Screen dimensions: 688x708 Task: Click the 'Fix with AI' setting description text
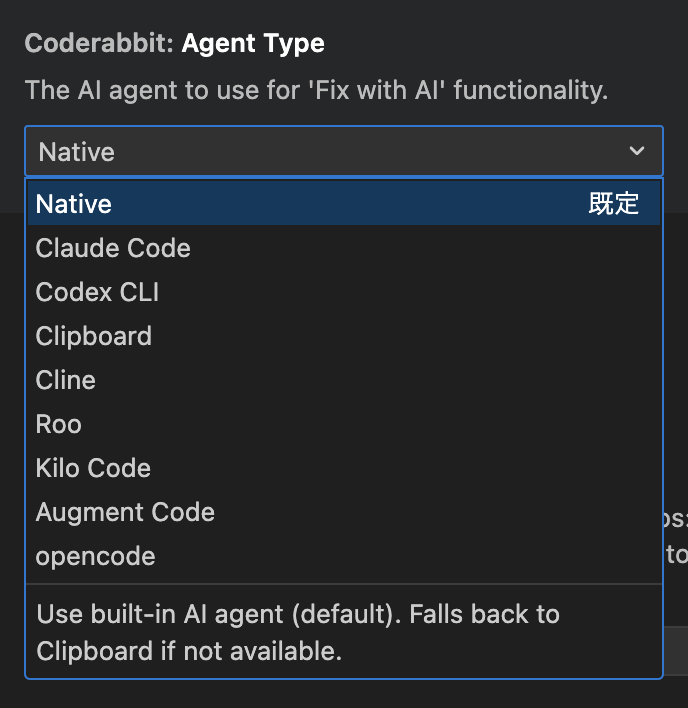coord(316,90)
